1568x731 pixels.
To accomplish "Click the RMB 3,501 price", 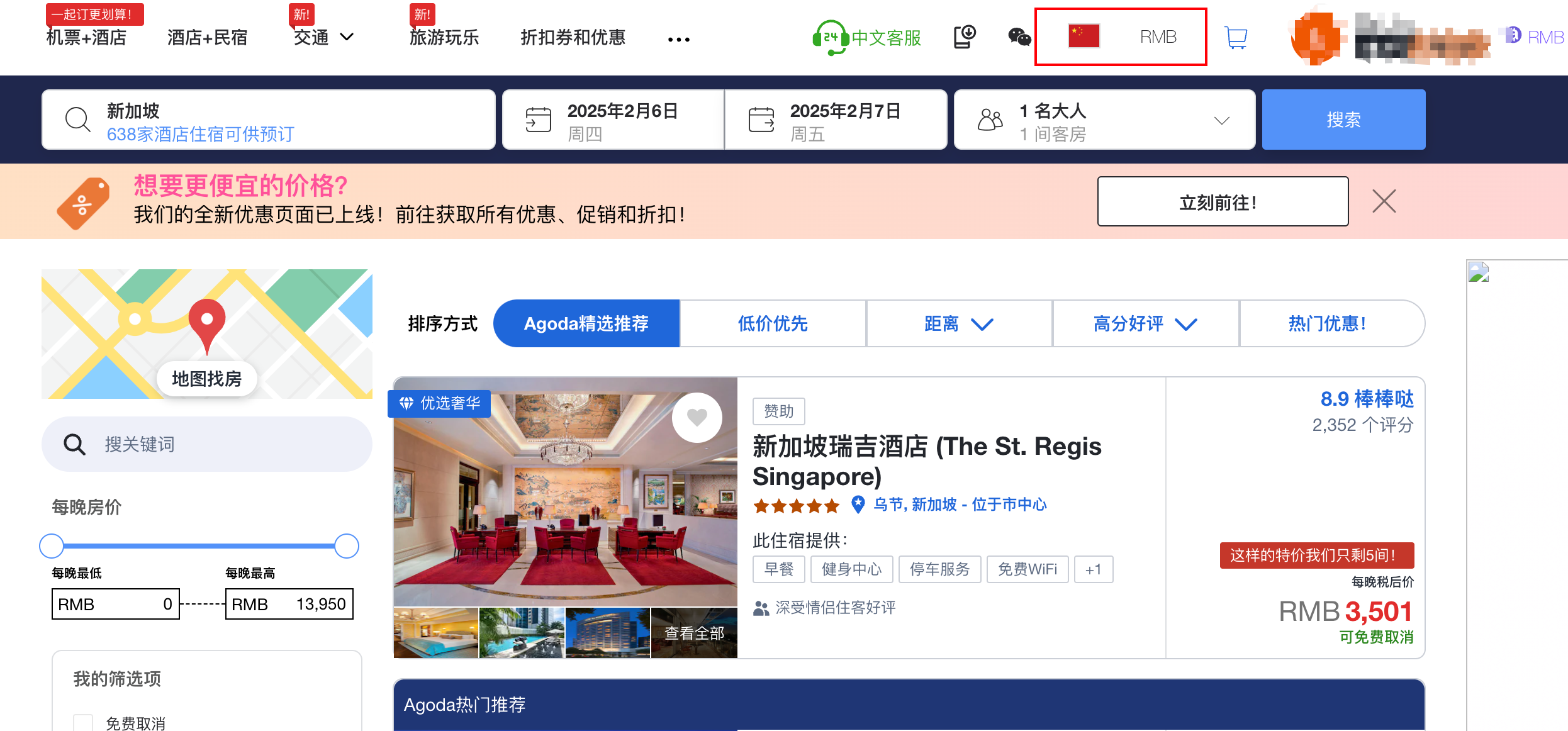I will tap(1347, 611).
